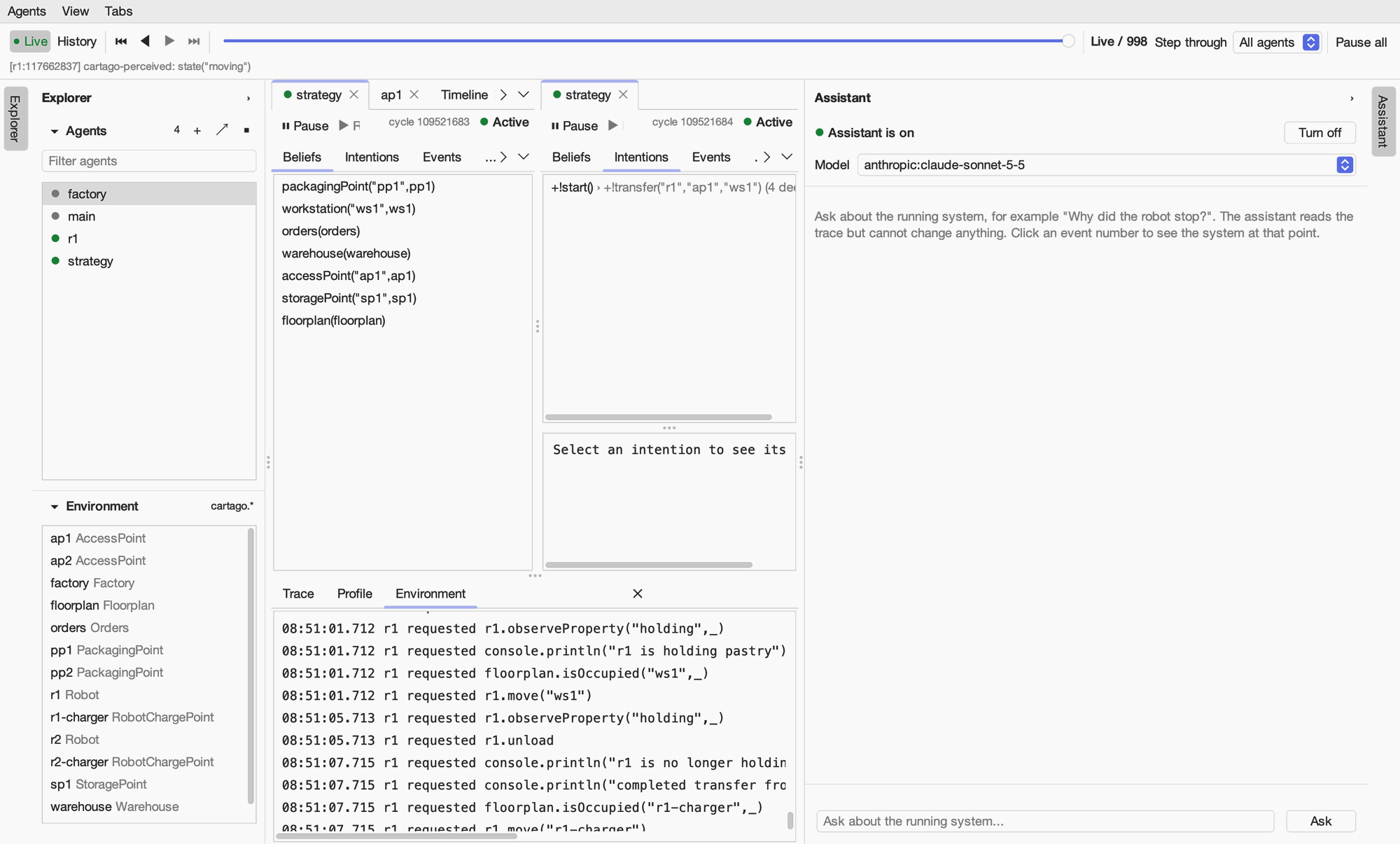This screenshot has width=1400, height=844.
Task: Pause the left strategy agent
Action: (x=305, y=126)
